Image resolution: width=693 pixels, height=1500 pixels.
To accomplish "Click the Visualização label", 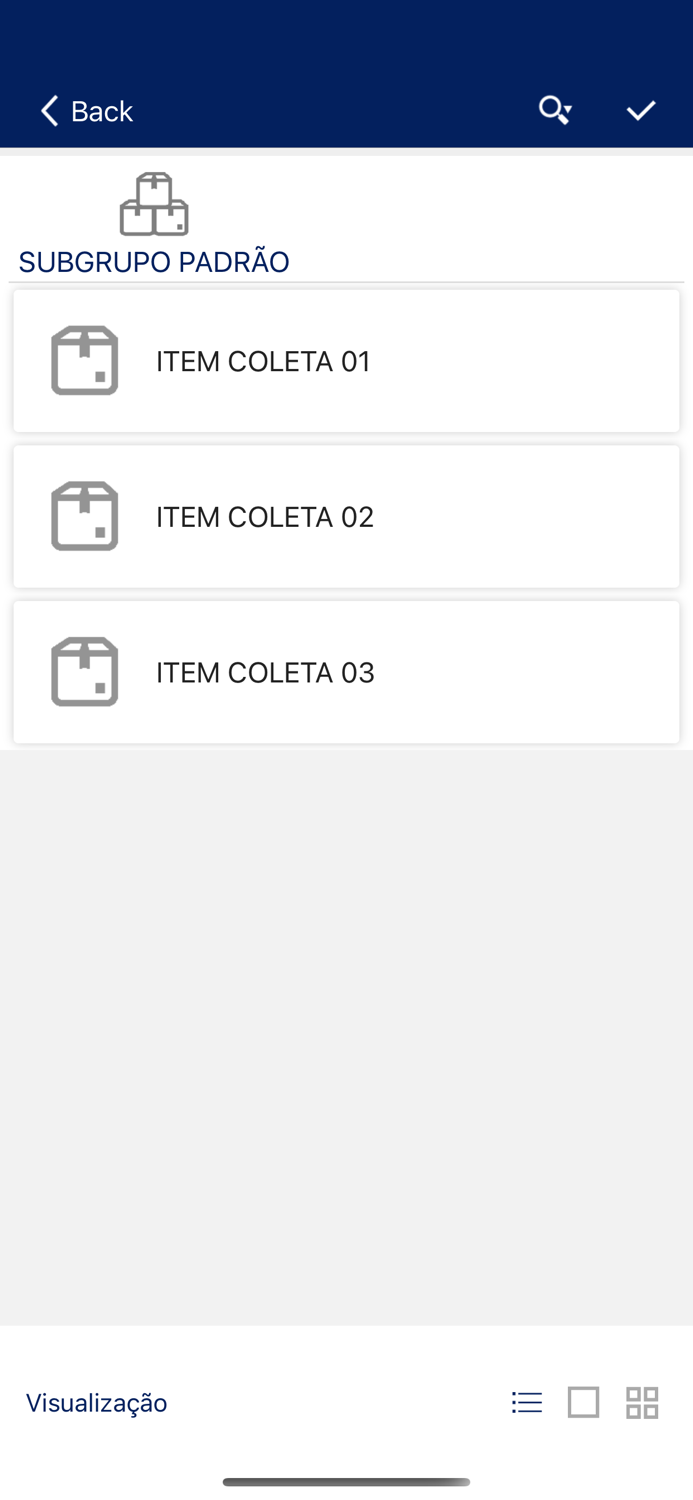I will pos(96,1402).
